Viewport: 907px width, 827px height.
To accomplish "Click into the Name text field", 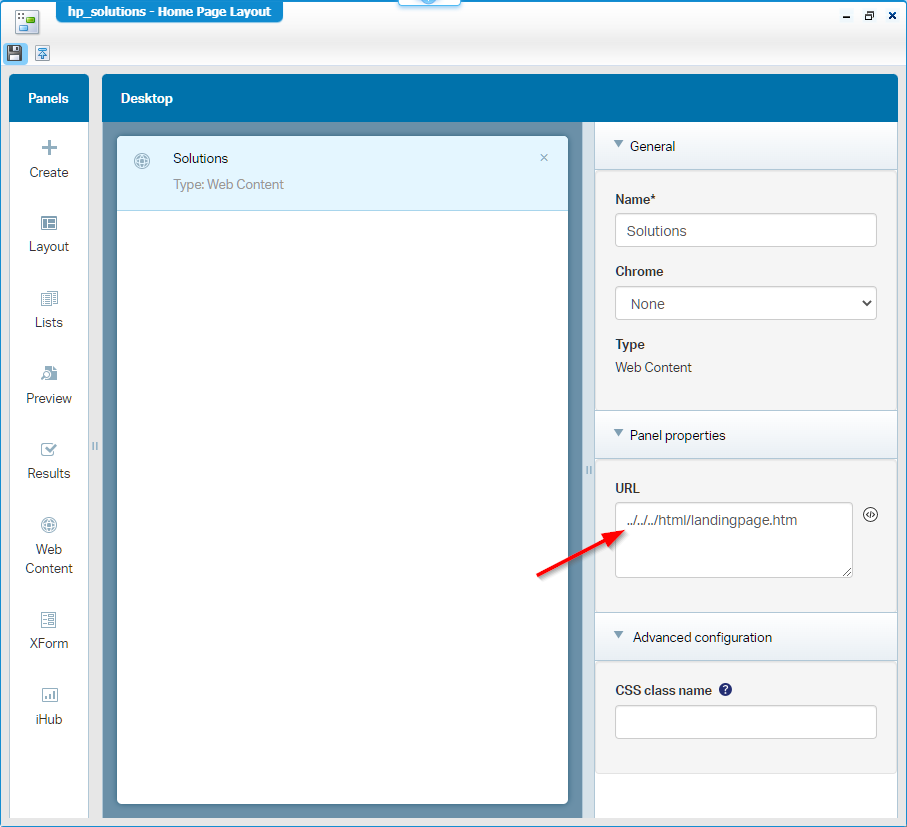I will coord(745,230).
